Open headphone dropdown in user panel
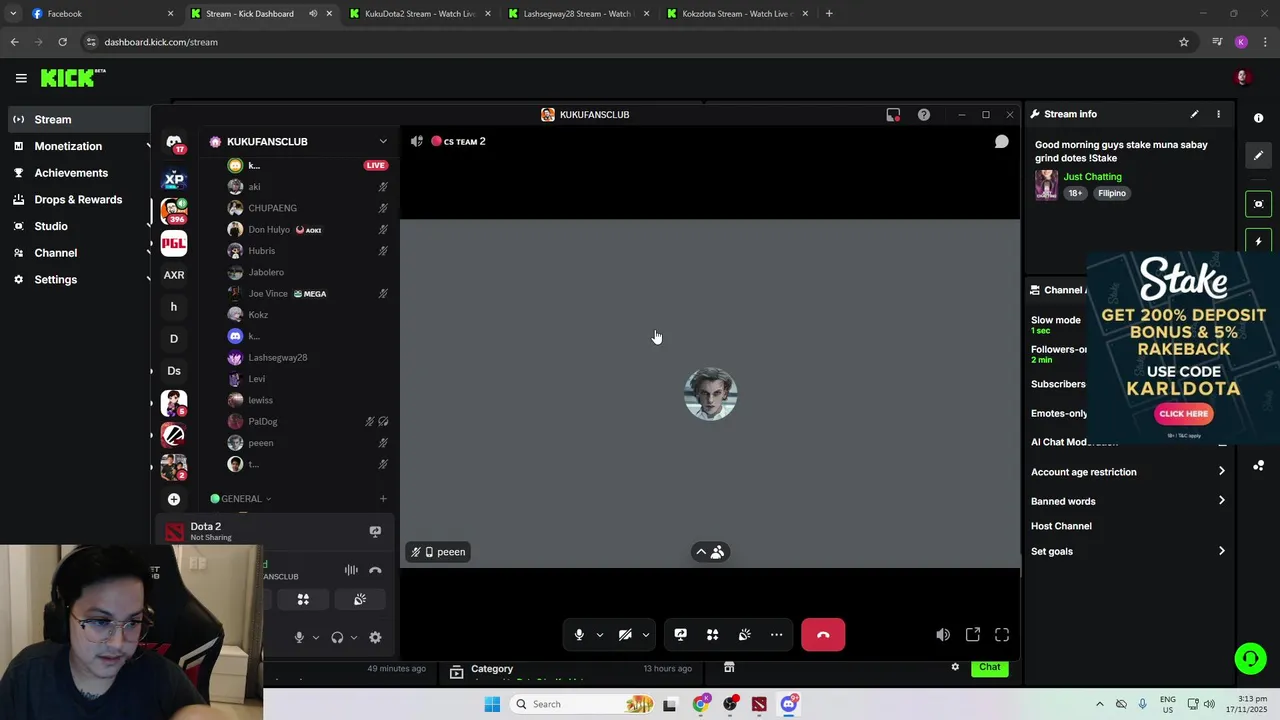This screenshot has width=1280, height=720. [x=353, y=637]
